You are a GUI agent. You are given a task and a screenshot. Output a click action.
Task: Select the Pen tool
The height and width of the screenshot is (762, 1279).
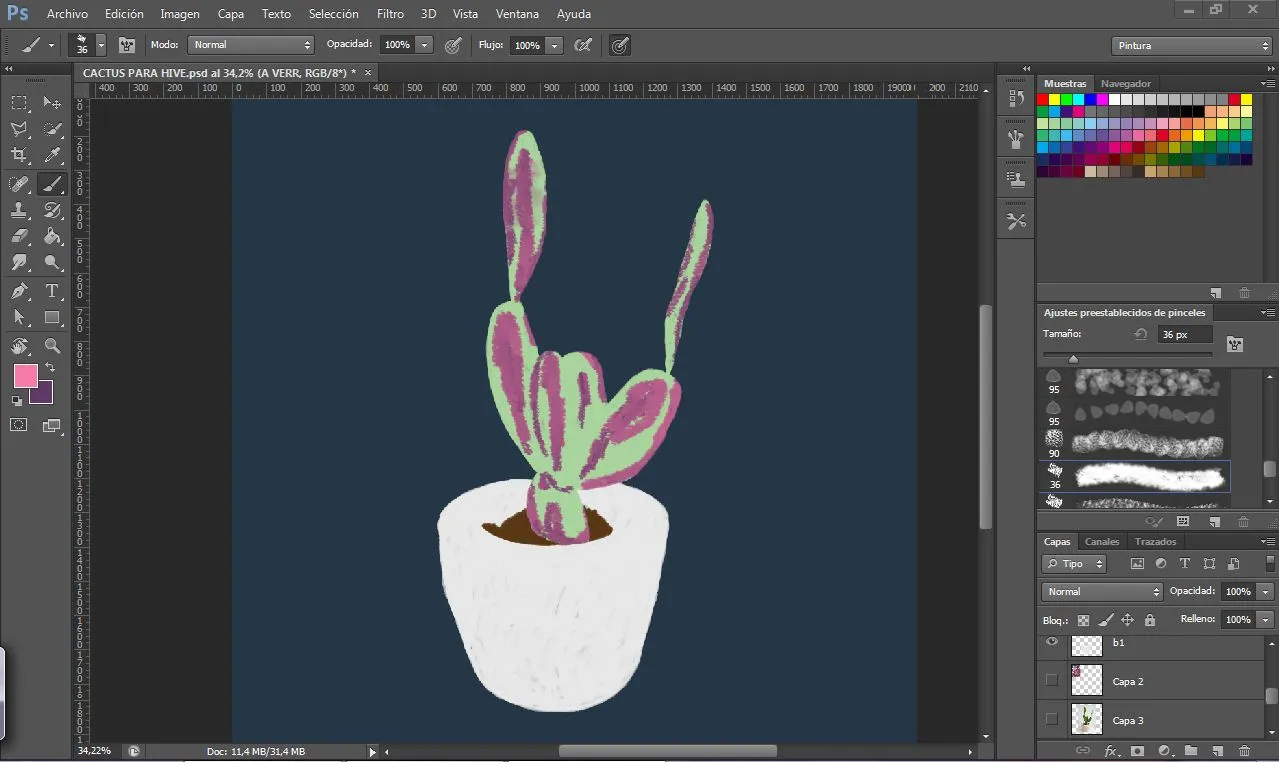[19, 292]
